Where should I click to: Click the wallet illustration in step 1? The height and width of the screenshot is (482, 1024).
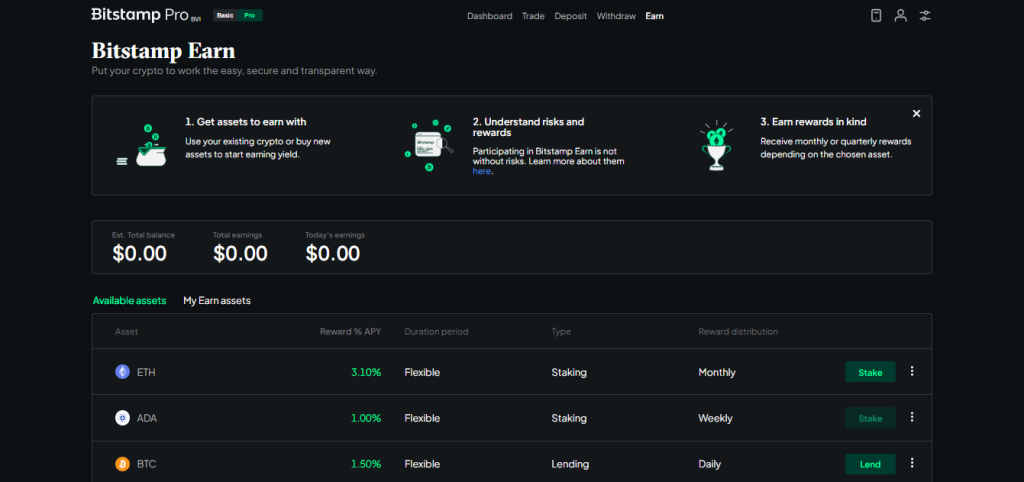click(x=143, y=146)
